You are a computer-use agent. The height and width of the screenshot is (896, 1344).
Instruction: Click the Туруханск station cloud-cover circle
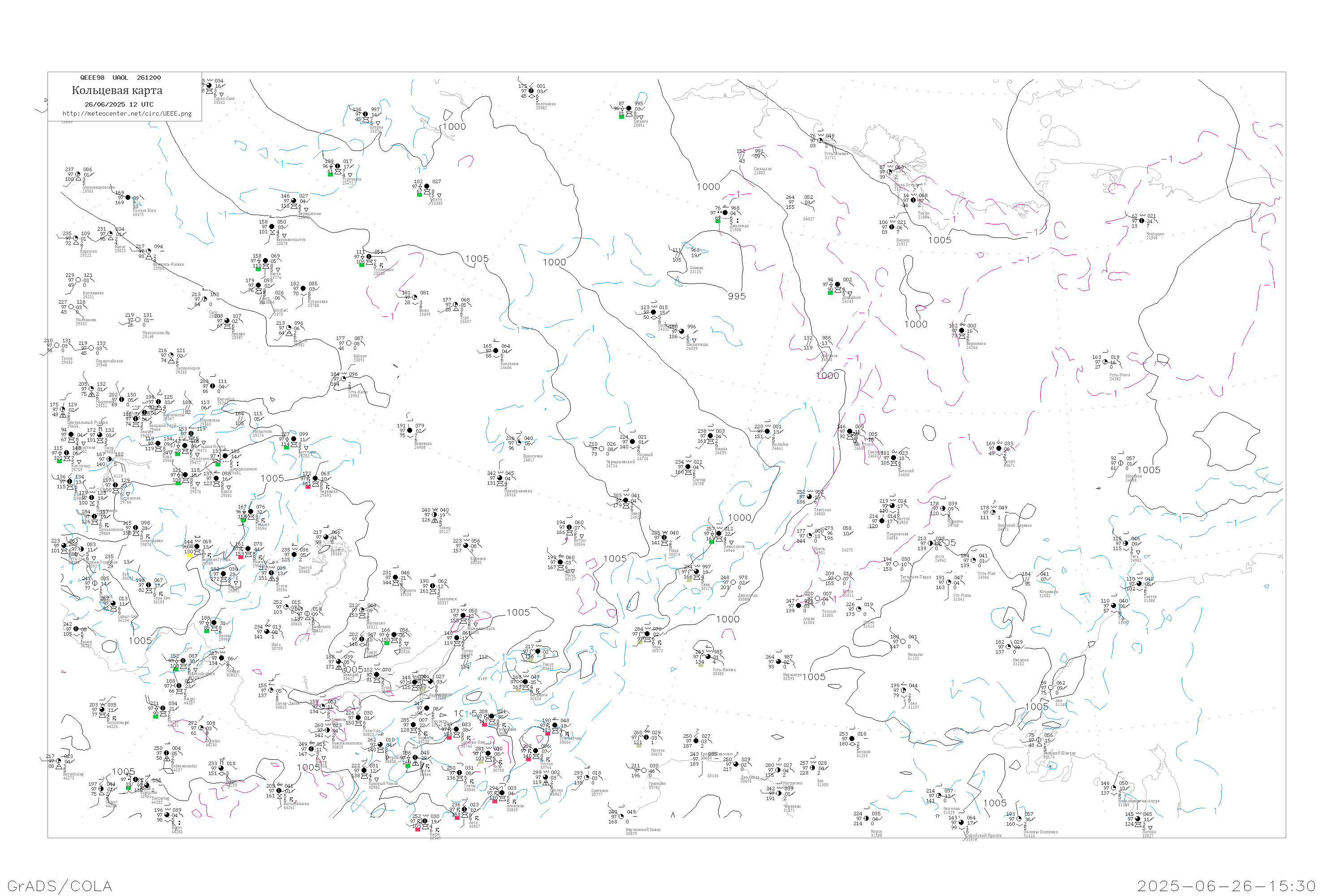(x=338, y=166)
